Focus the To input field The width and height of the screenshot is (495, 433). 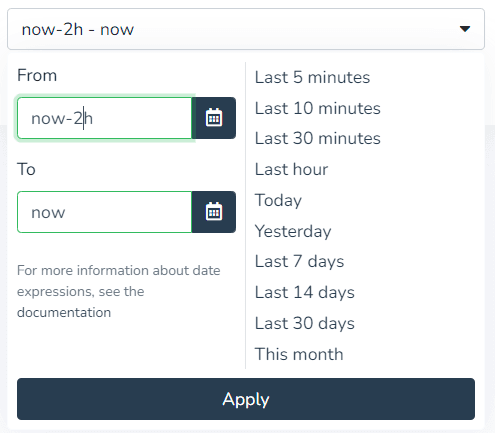coord(105,212)
